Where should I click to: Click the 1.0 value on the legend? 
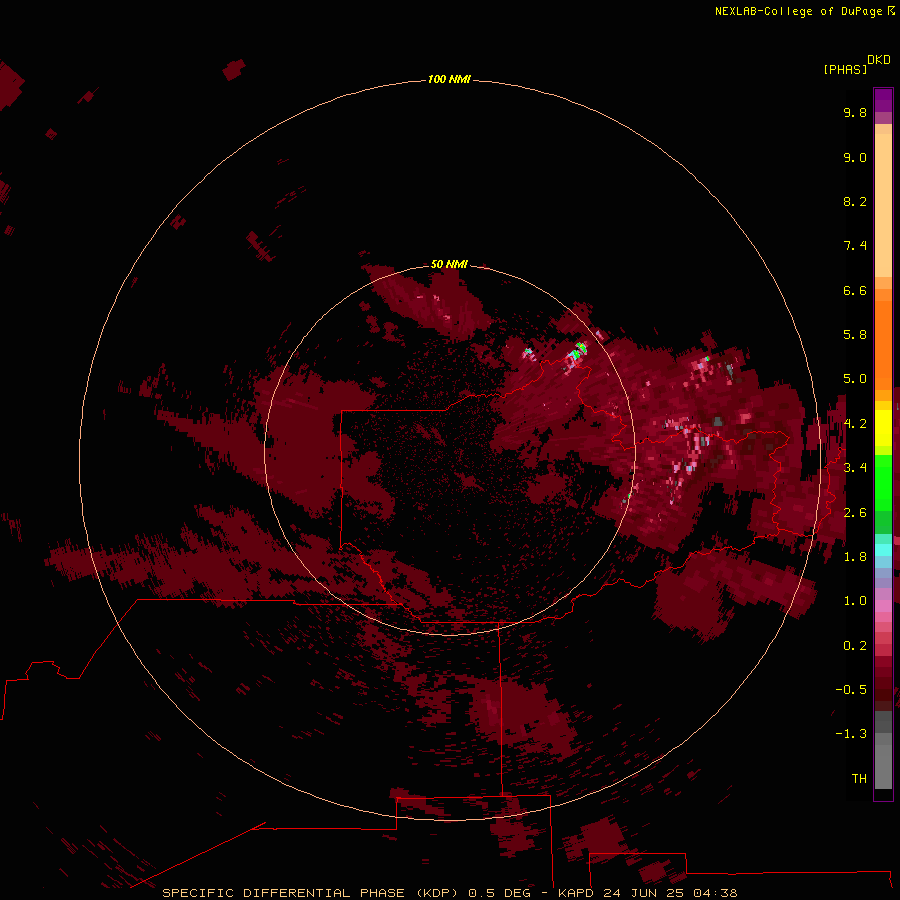855,601
